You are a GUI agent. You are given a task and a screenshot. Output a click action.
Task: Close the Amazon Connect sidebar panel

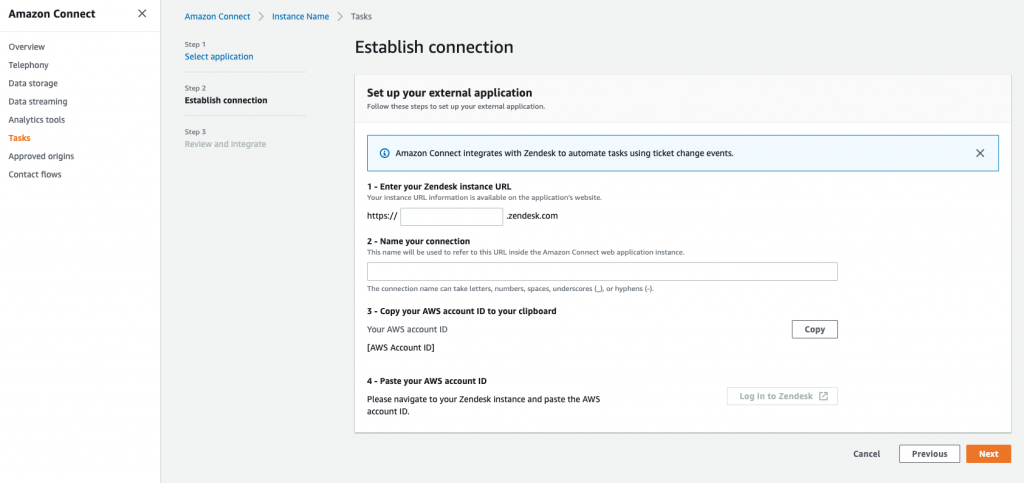[x=141, y=14]
